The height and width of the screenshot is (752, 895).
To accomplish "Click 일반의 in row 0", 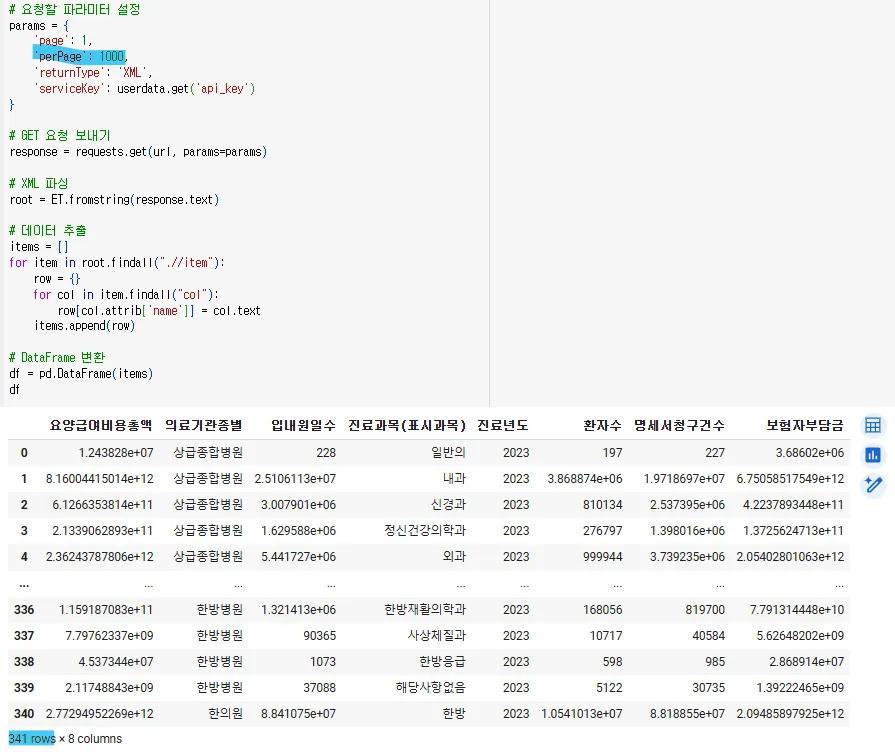I will [x=448, y=453].
